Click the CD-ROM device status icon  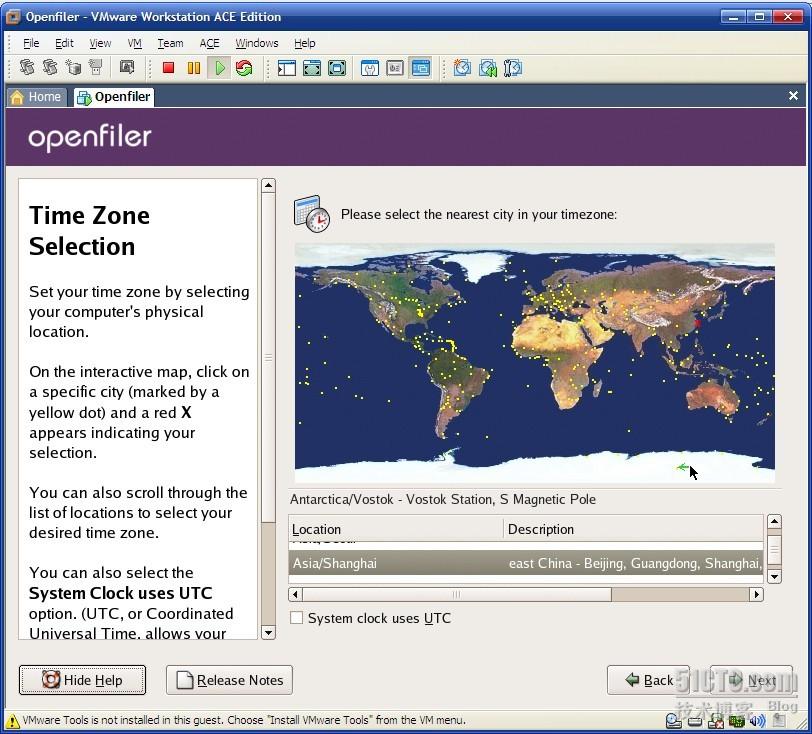673,721
